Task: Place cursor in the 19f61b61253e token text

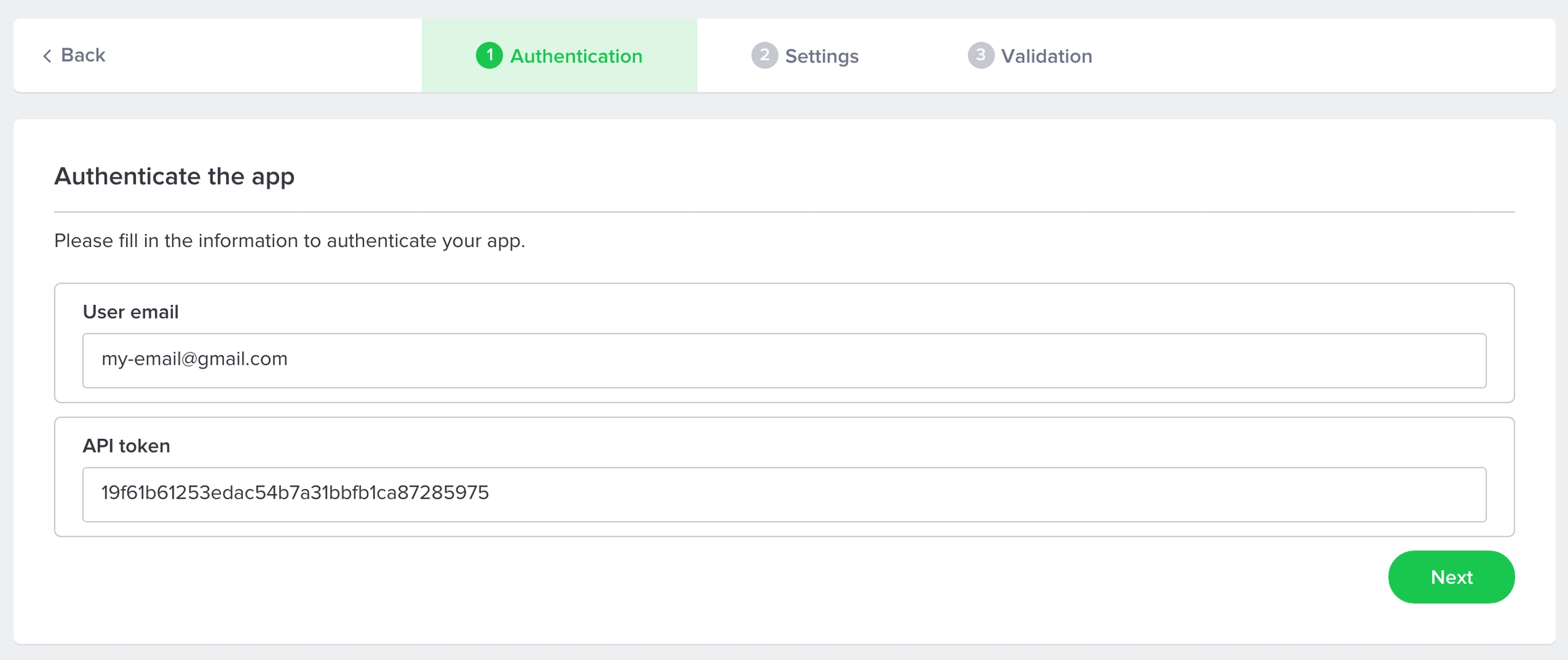Action: [295, 493]
